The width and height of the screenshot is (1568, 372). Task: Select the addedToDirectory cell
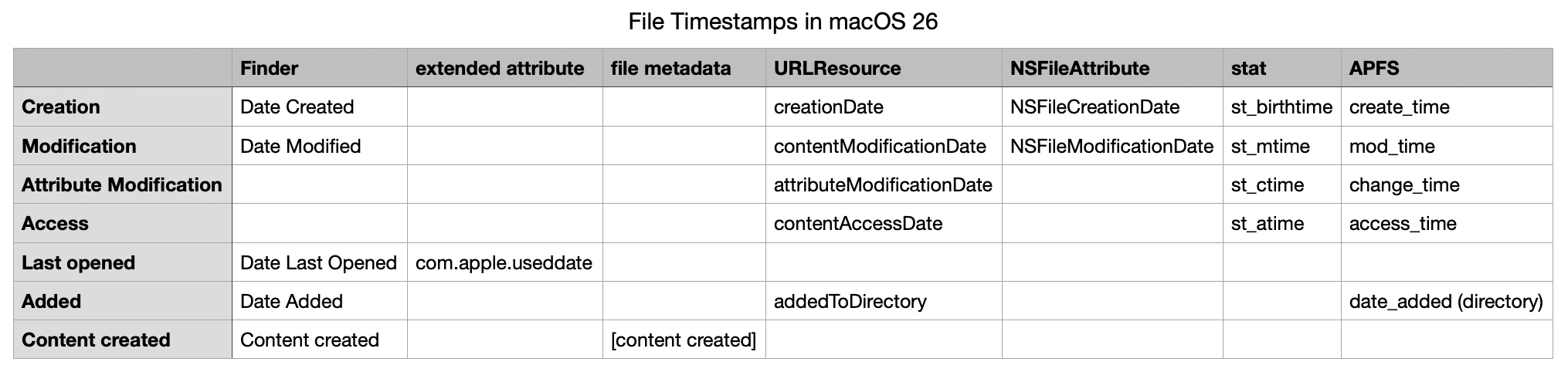850,302
